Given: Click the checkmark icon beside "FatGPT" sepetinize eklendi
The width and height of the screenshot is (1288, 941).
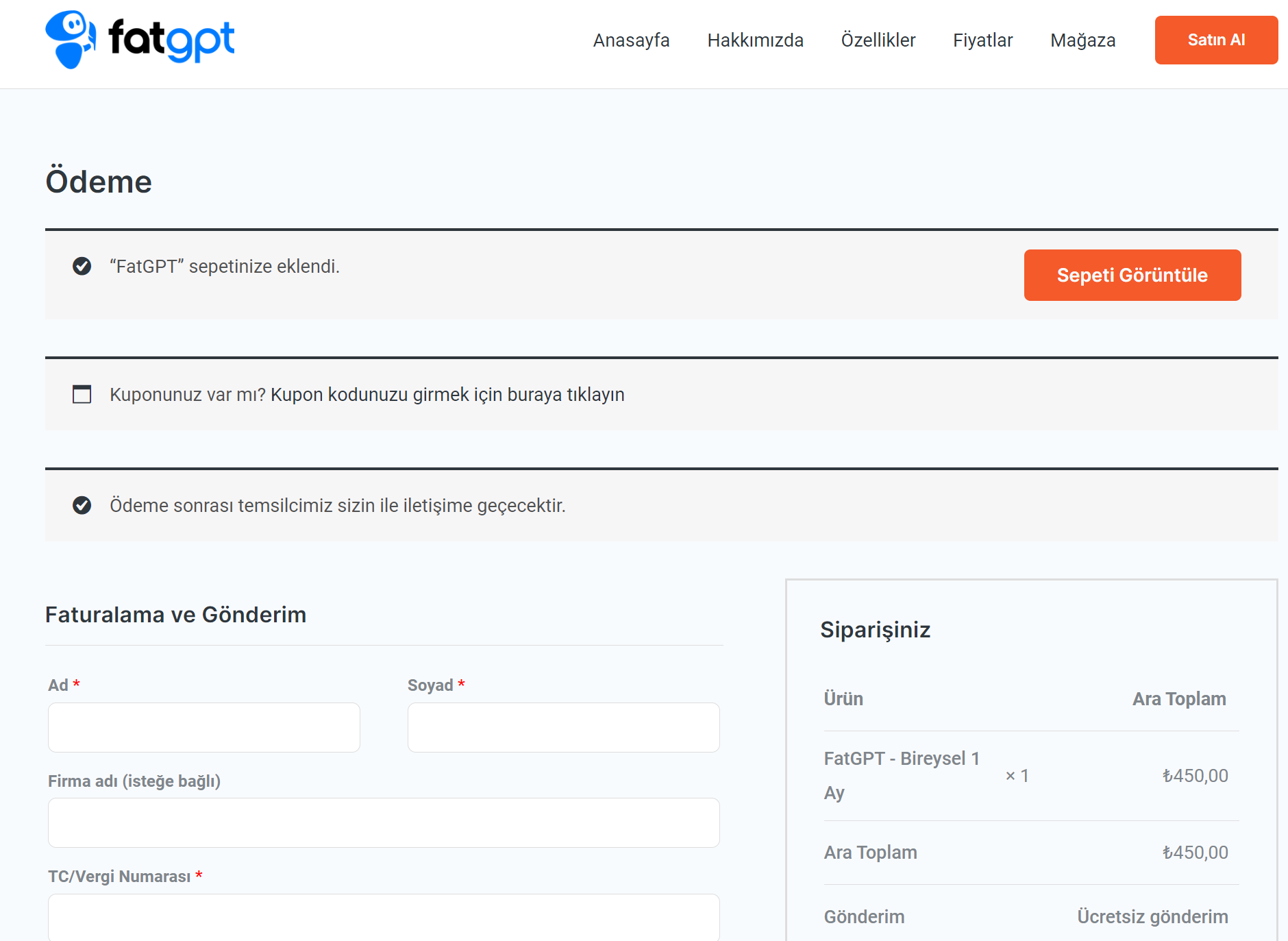Looking at the screenshot, I should pyautogui.click(x=82, y=266).
